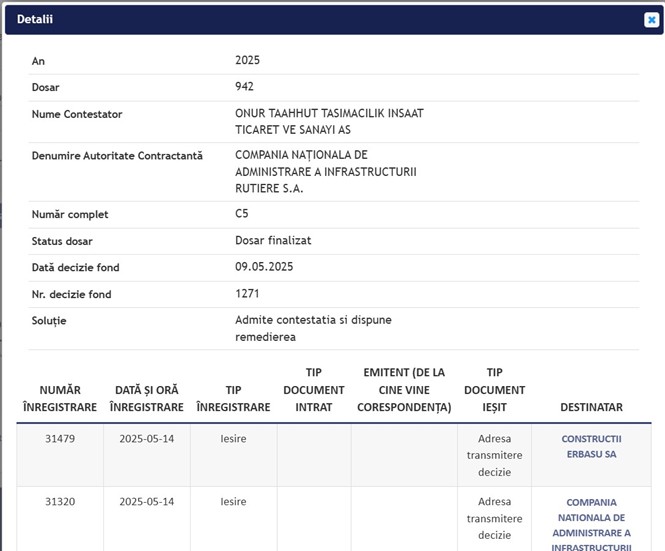665x551 pixels.
Task: Select the DATĂ ȘI ORĂ ÎNREGISTRARE header
Action: (146, 398)
